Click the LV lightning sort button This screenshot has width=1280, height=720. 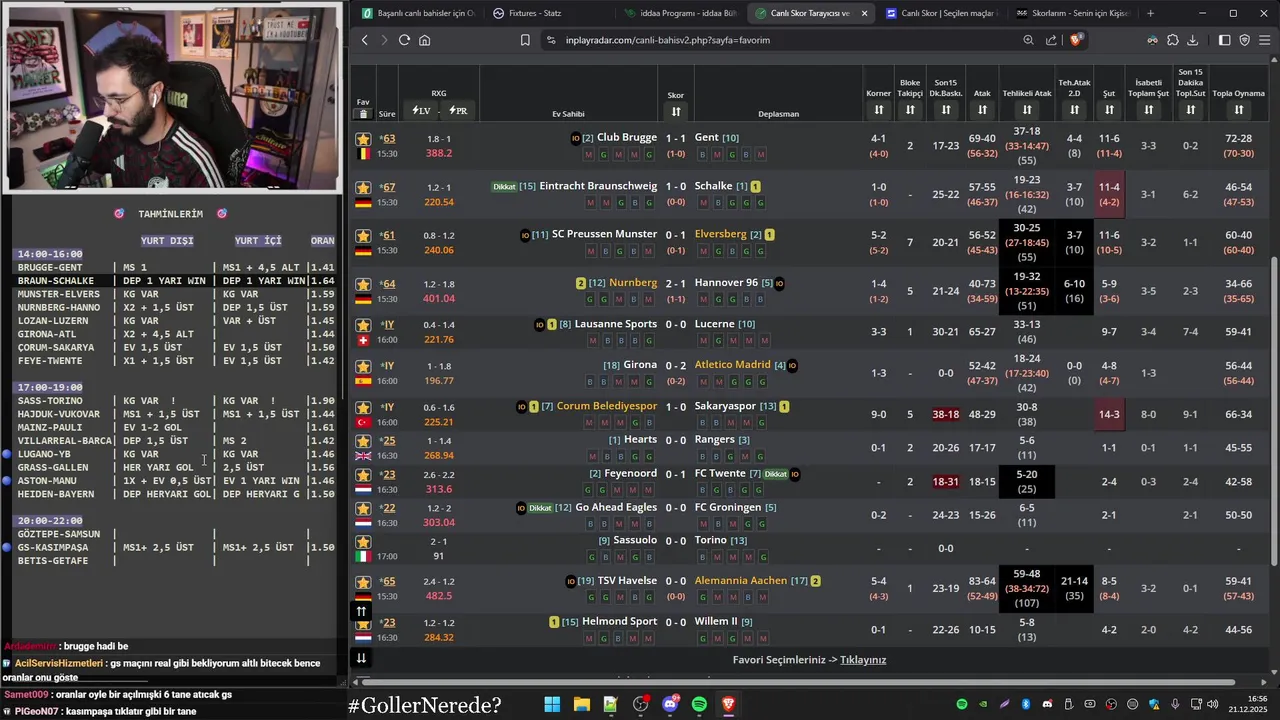[x=421, y=110]
